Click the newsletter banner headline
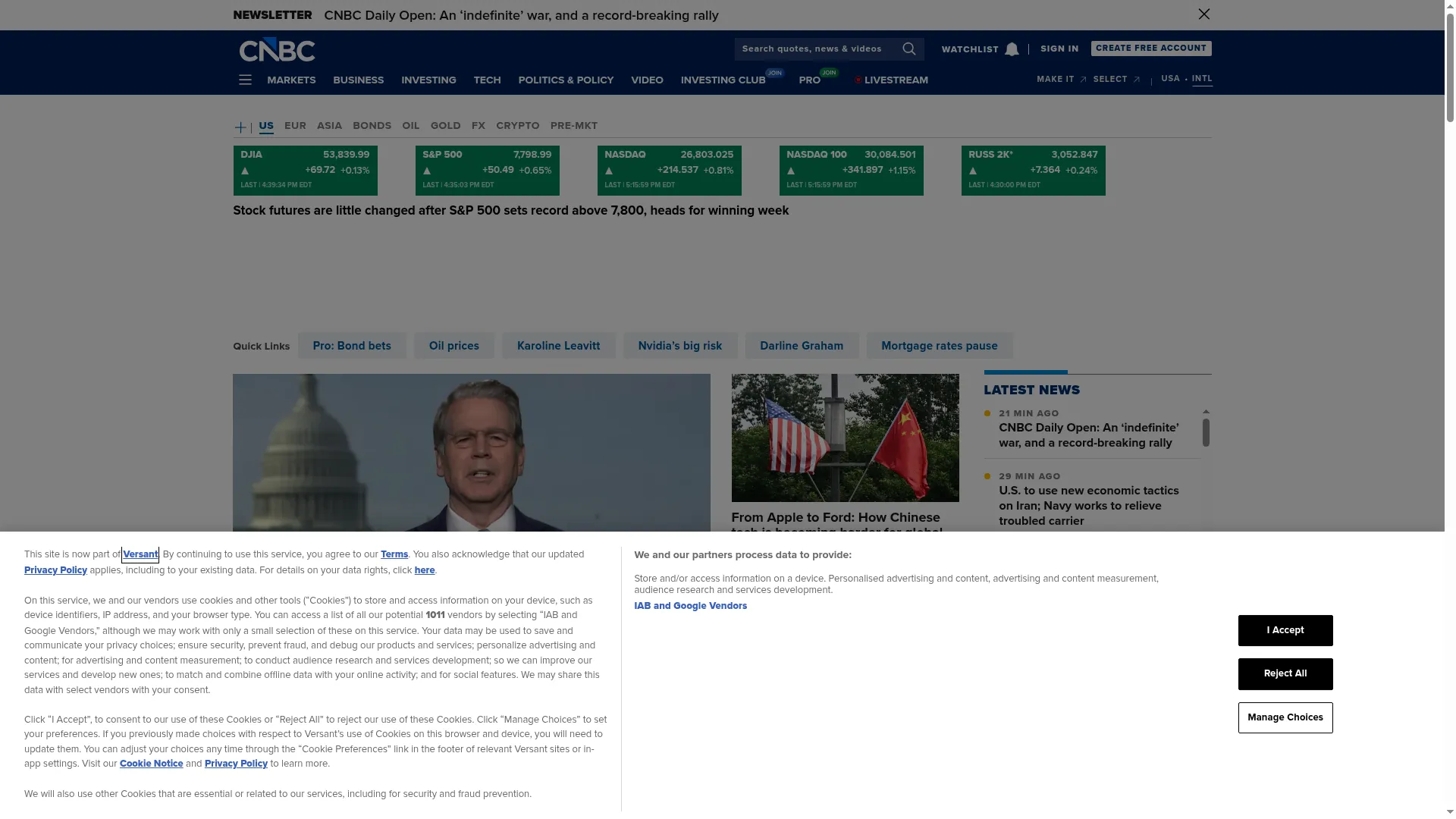This screenshot has height=819, width=1456. (521, 15)
